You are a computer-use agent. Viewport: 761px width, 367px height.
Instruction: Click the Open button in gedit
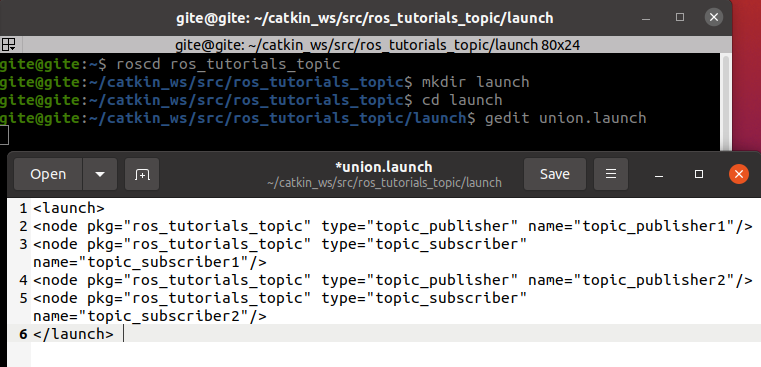pos(48,174)
